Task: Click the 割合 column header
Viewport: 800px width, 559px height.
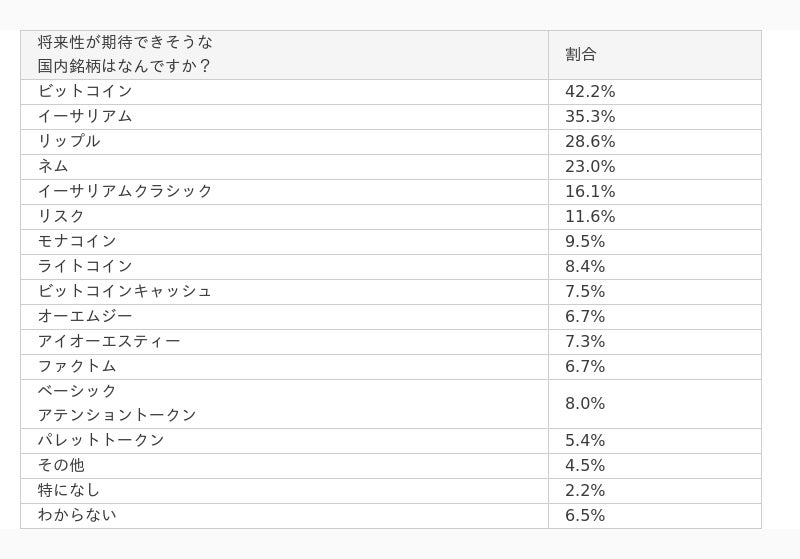Action: (581, 55)
